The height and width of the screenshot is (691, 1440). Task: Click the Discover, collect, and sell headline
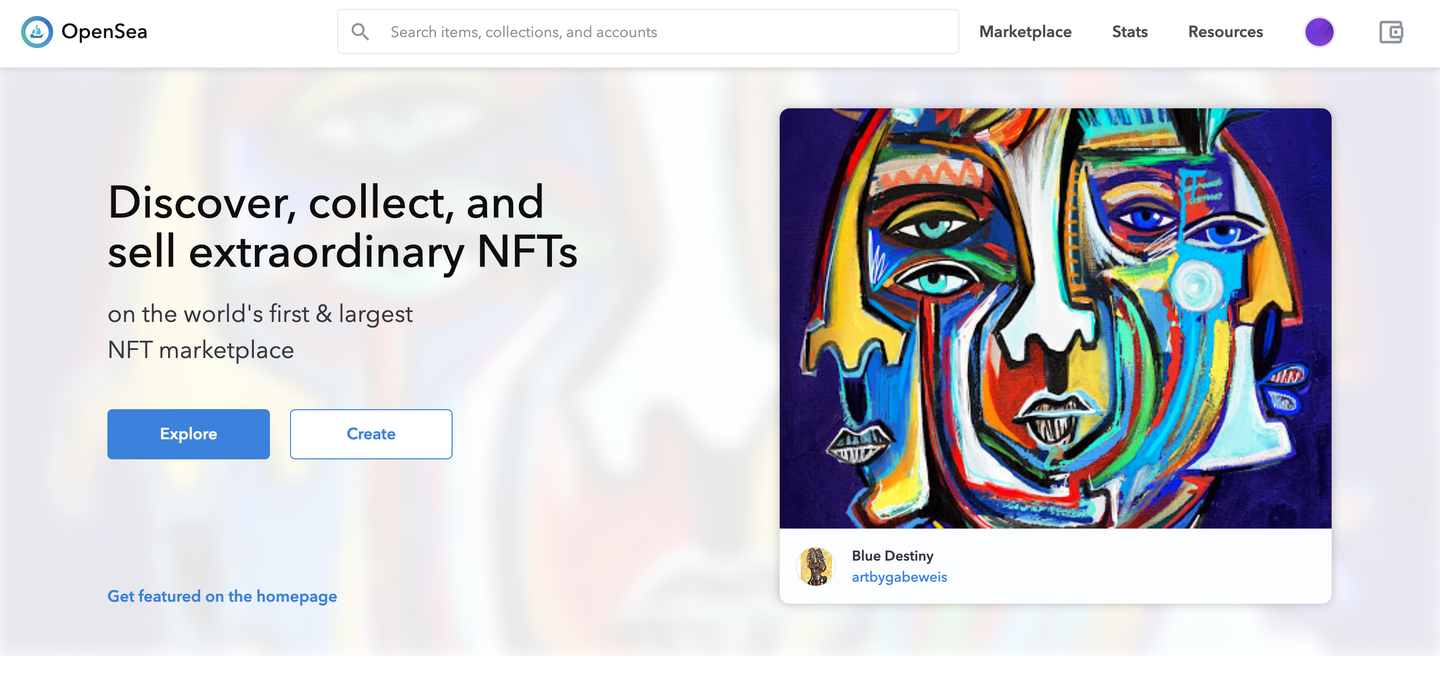[342, 227]
